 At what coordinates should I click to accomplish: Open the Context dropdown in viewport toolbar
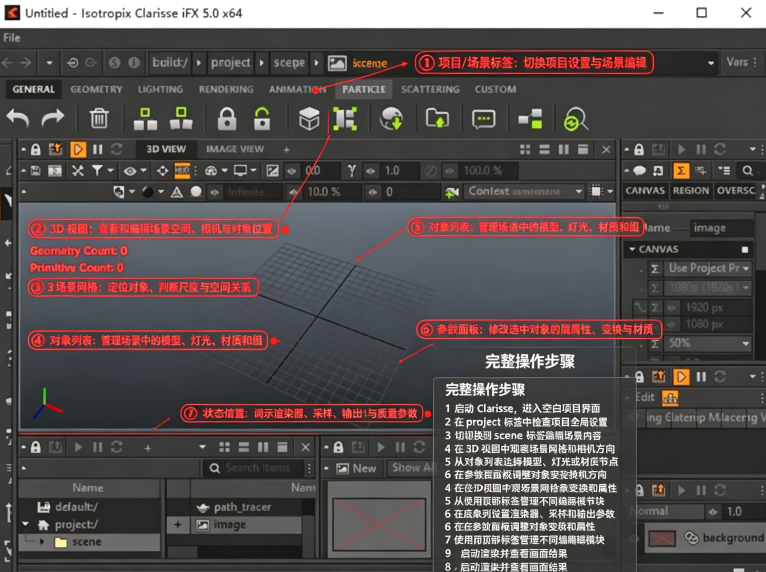pyautogui.click(x=525, y=191)
